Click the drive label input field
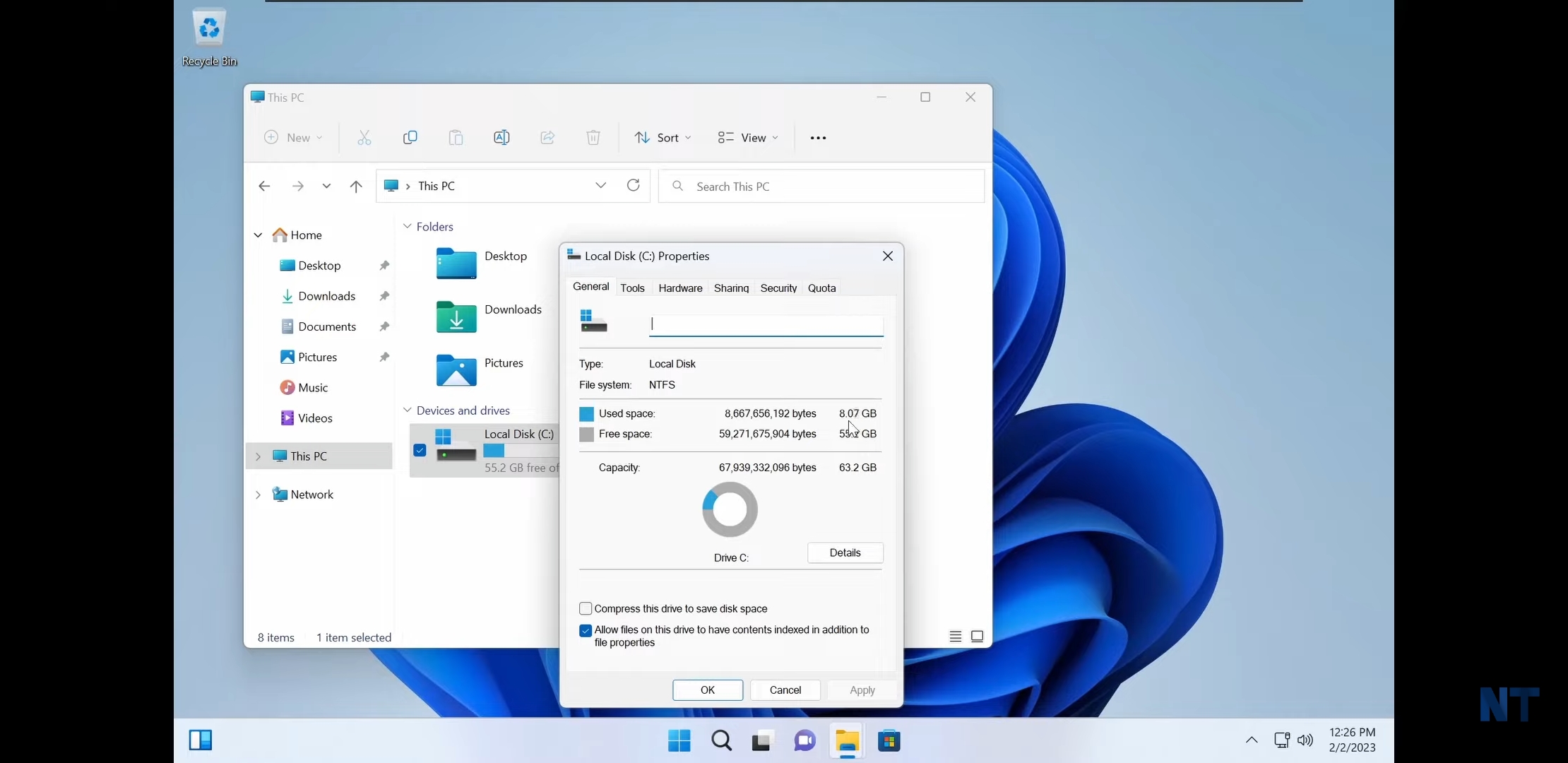 click(765, 324)
